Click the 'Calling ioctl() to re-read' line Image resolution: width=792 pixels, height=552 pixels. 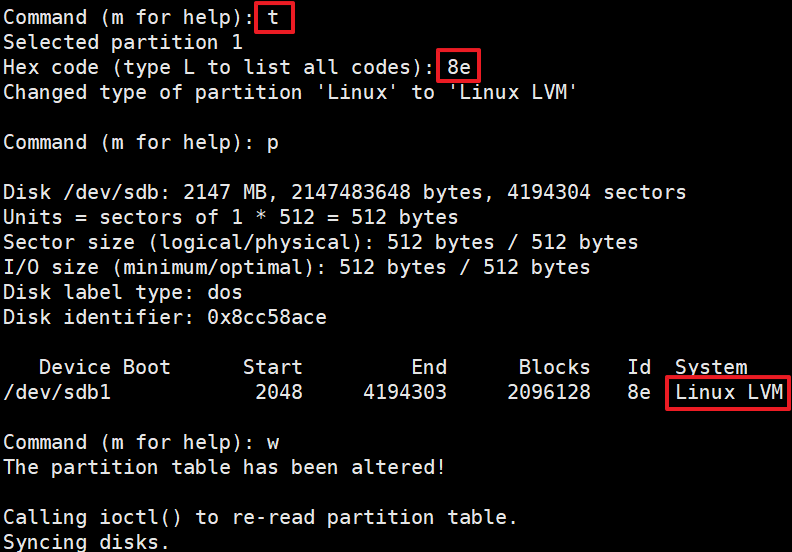tap(260, 518)
